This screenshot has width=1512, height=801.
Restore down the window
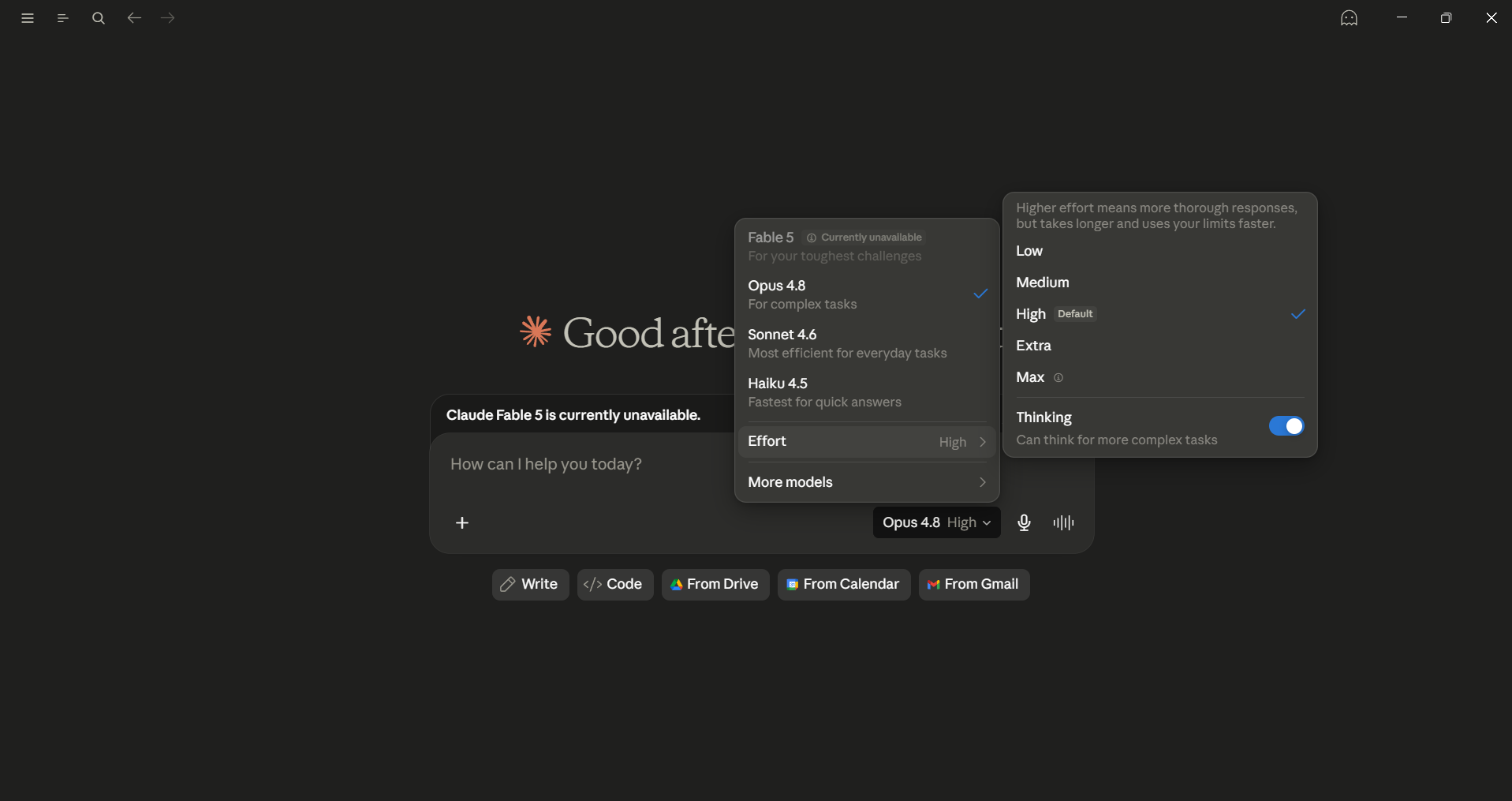coord(1446,17)
